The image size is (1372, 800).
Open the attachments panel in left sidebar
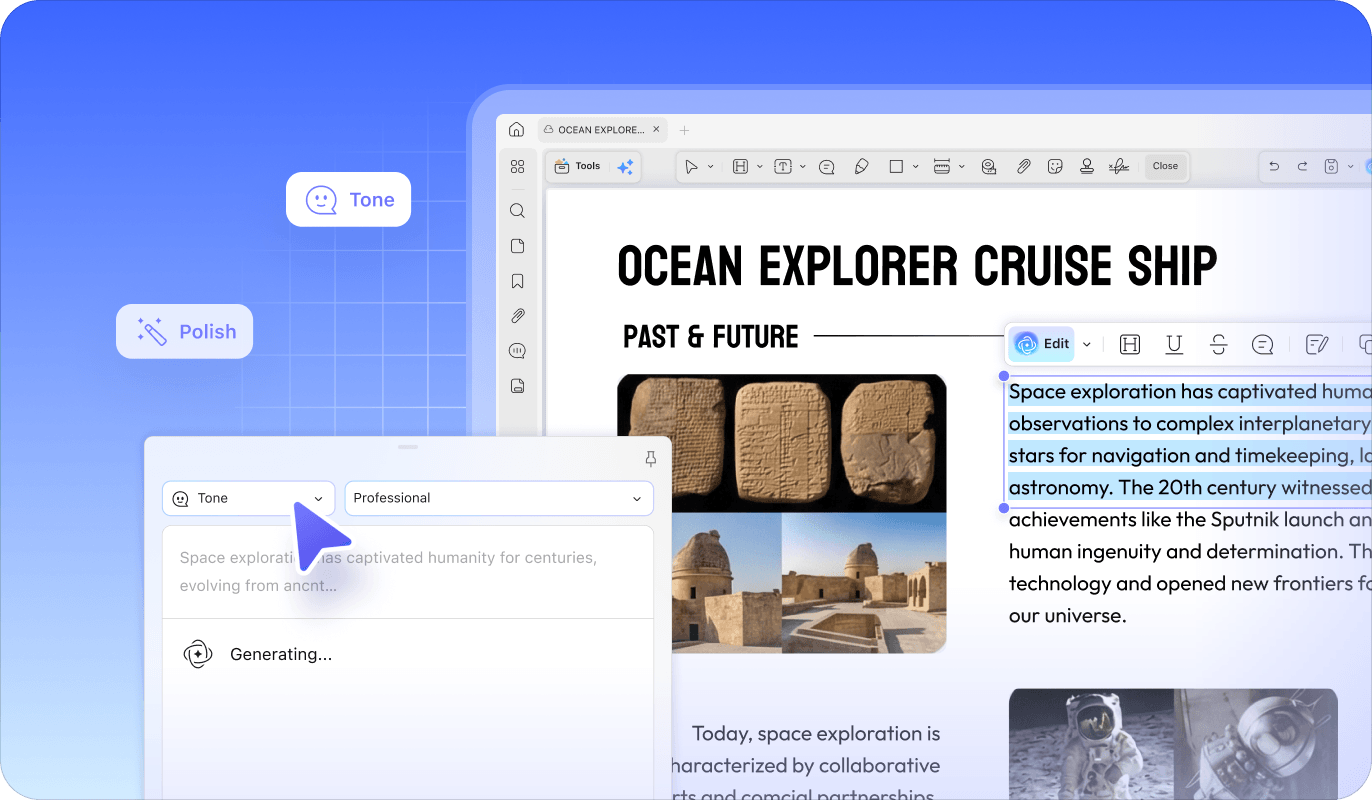pyautogui.click(x=517, y=316)
